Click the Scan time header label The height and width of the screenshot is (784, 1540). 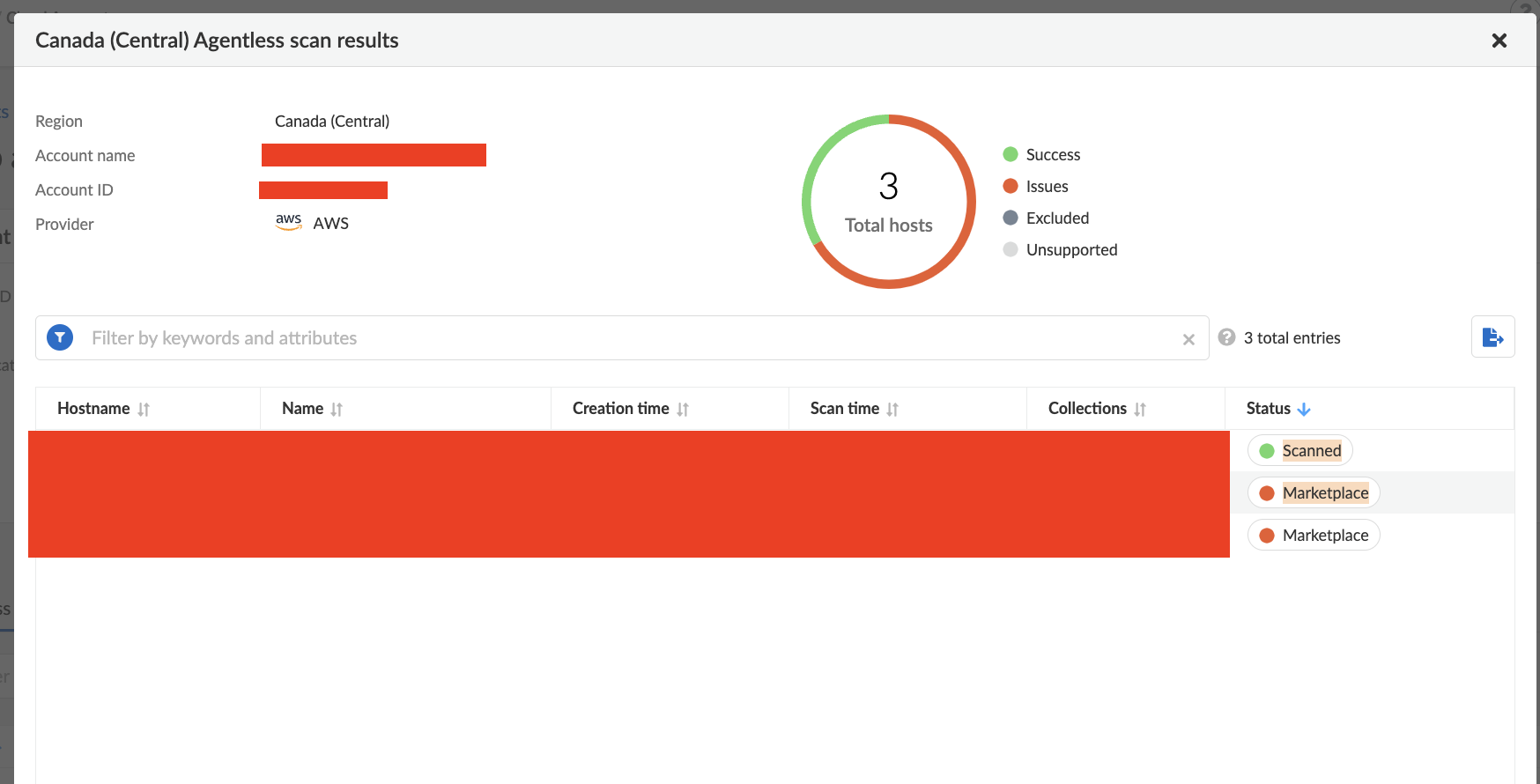(x=845, y=409)
